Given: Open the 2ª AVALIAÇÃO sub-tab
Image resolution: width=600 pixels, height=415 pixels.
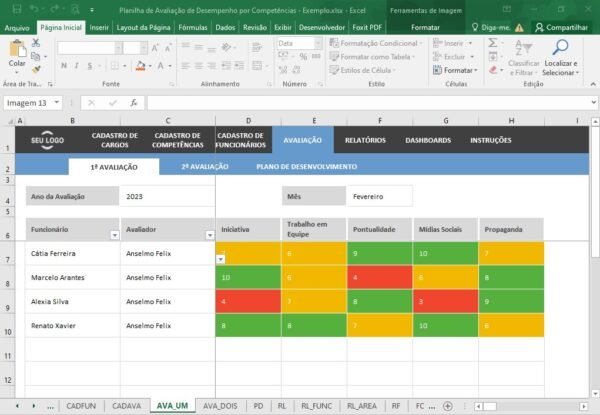Looking at the screenshot, I should click(205, 167).
